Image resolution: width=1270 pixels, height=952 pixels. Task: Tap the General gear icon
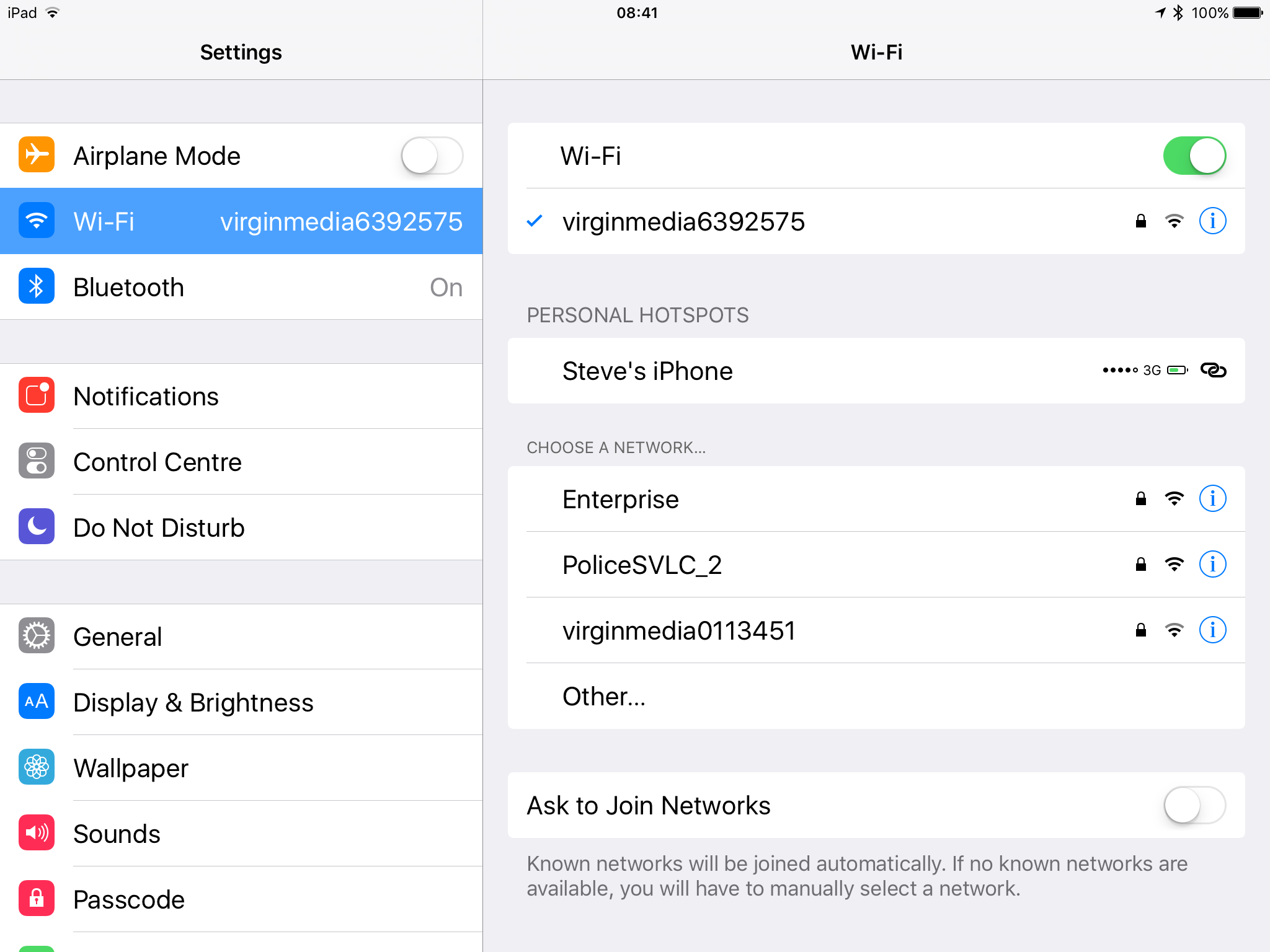pyautogui.click(x=37, y=636)
